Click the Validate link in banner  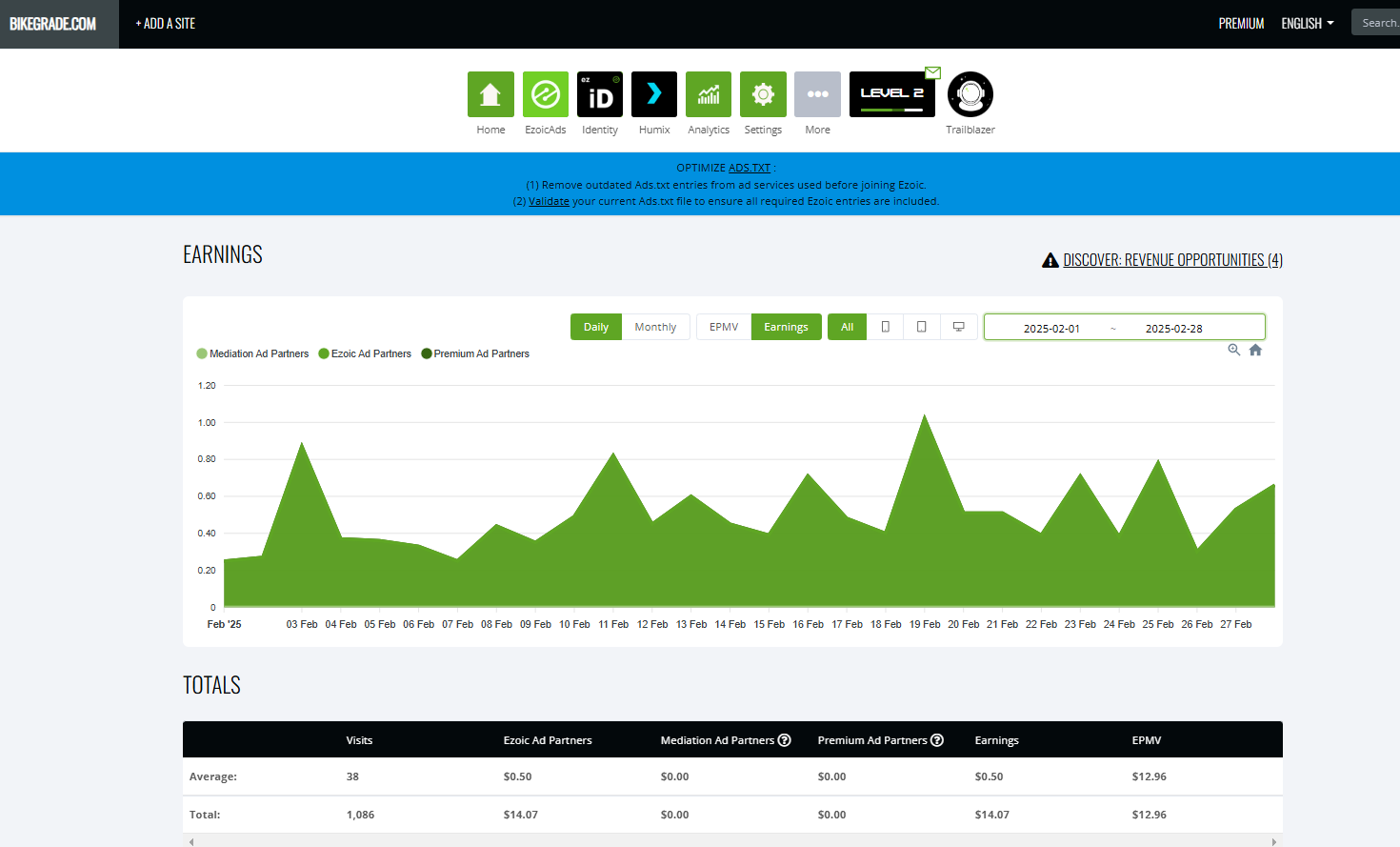click(x=549, y=201)
